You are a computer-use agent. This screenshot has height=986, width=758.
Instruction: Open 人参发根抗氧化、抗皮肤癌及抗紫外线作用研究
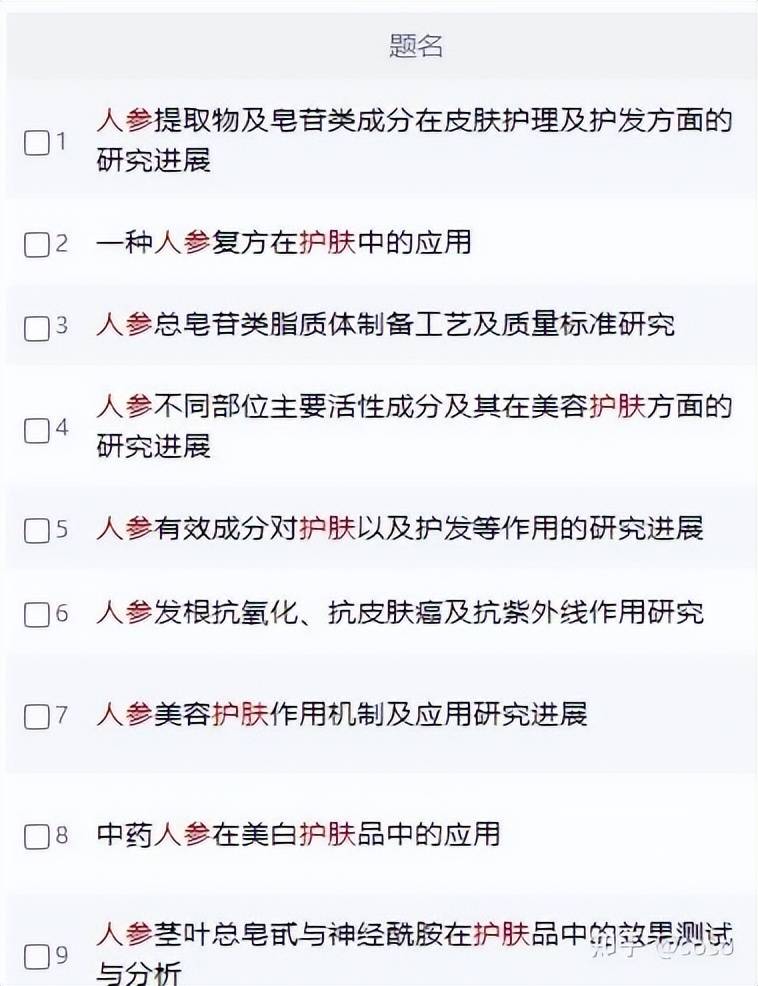[x=400, y=612]
